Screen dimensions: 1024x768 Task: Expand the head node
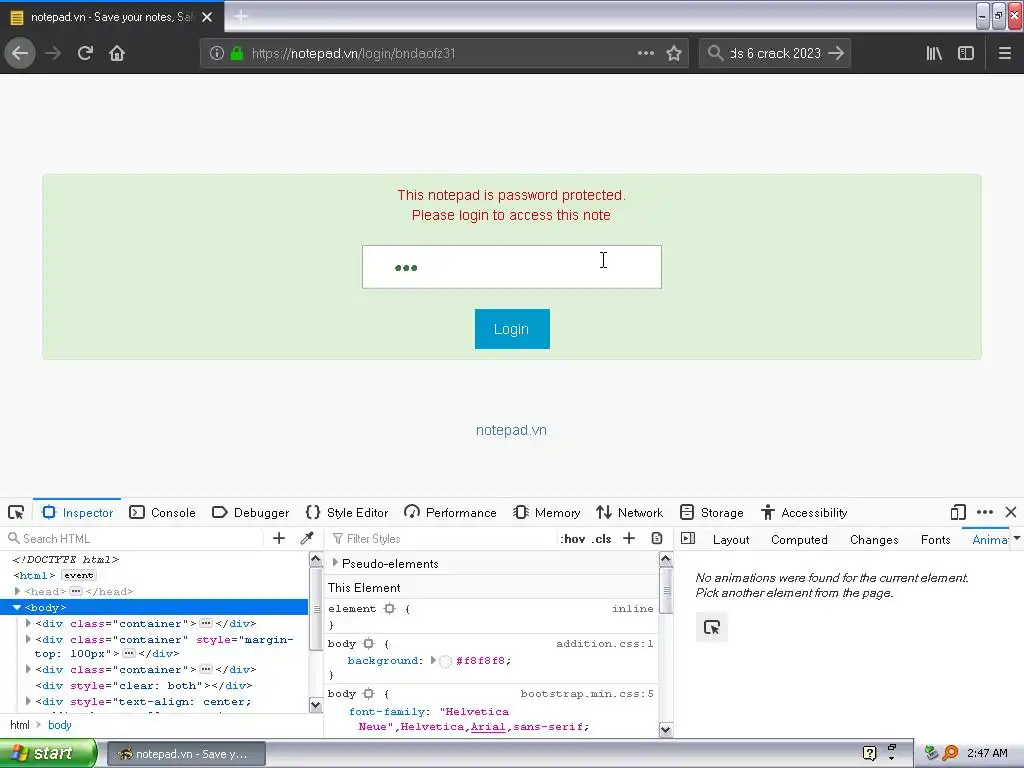17,591
